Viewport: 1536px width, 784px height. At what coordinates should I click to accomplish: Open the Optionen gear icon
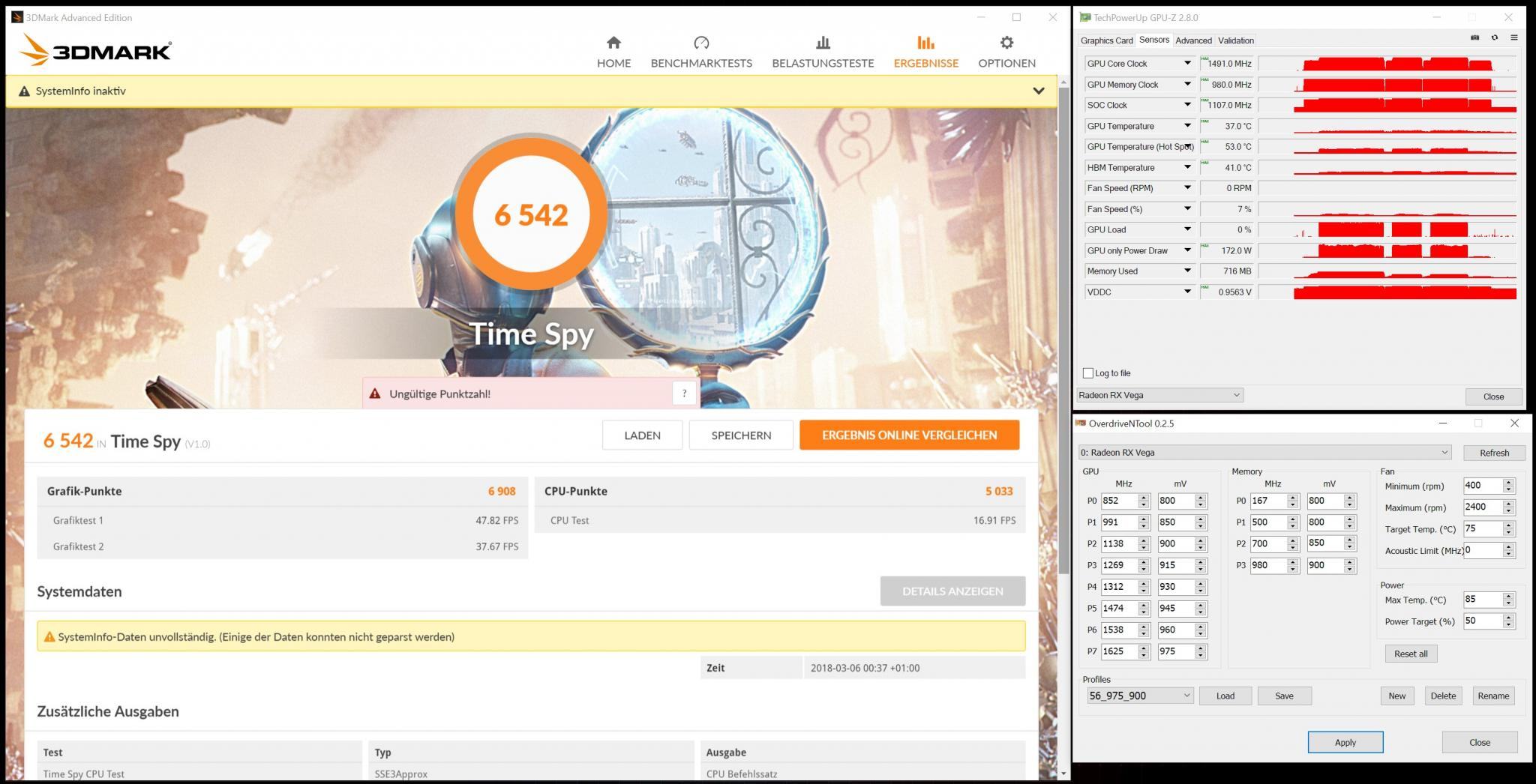coord(1006,43)
